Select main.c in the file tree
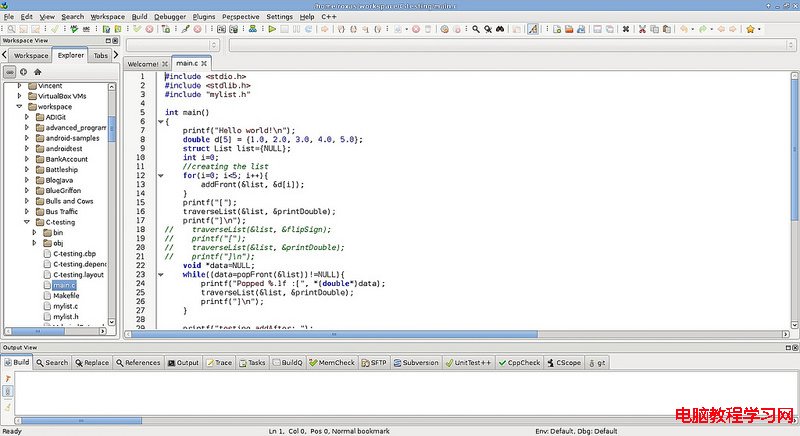This screenshot has width=800, height=436. [64, 285]
